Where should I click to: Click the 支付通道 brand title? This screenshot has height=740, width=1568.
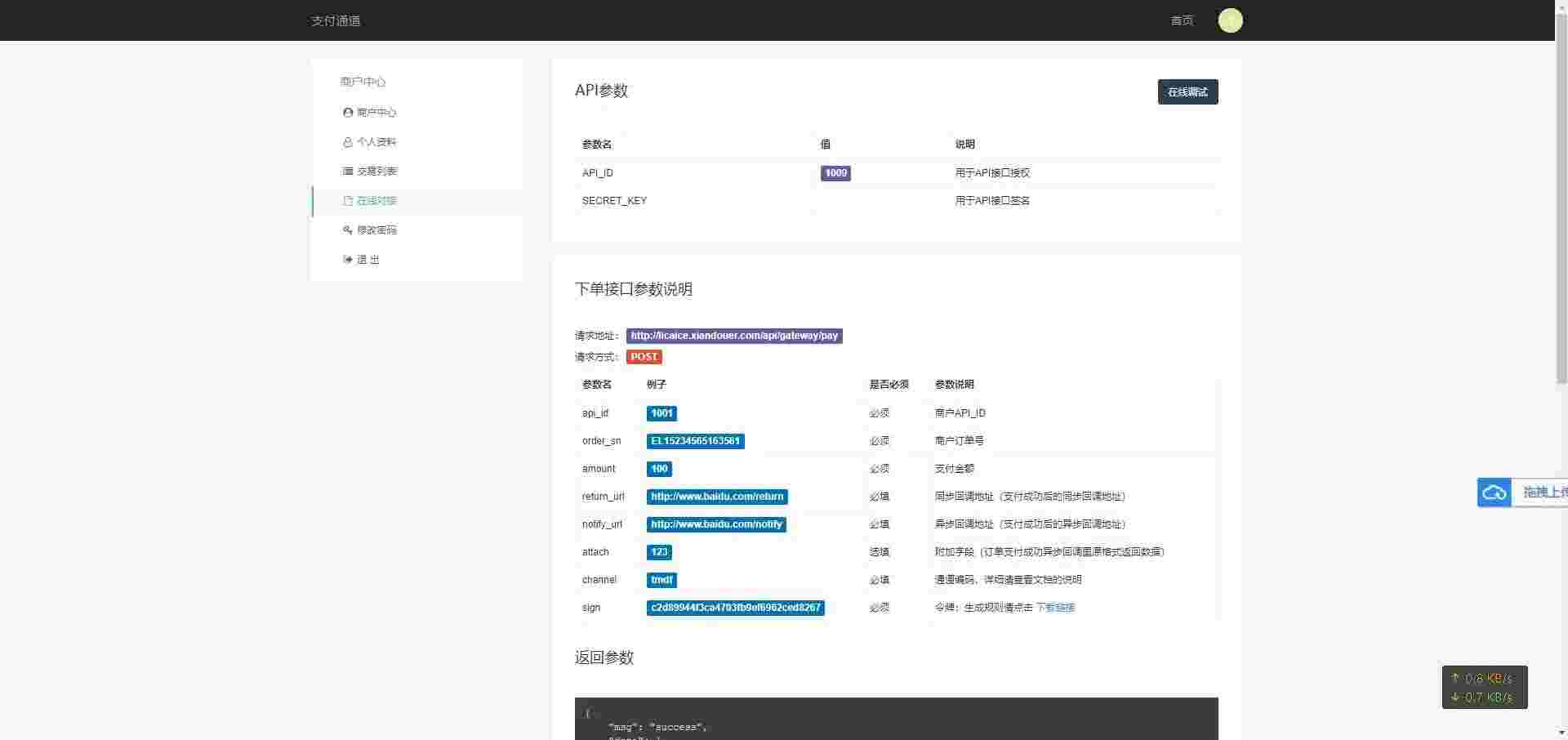point(336,20)
